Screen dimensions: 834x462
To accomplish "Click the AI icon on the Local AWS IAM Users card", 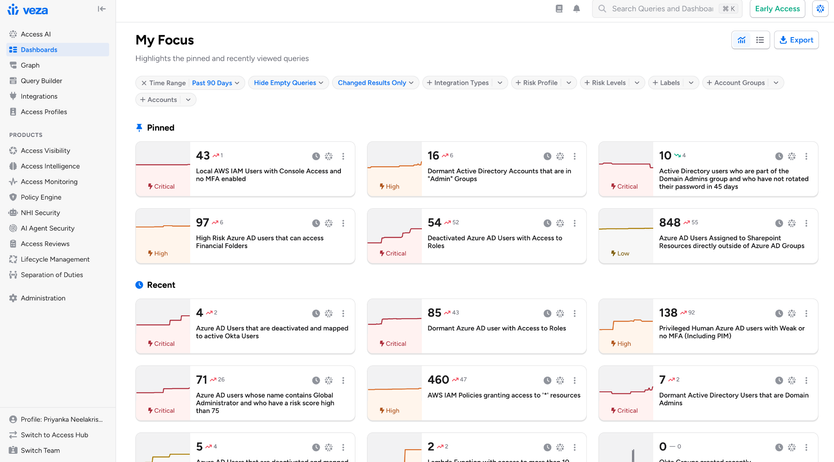I will pyautogui.click(x=329, y=156).
